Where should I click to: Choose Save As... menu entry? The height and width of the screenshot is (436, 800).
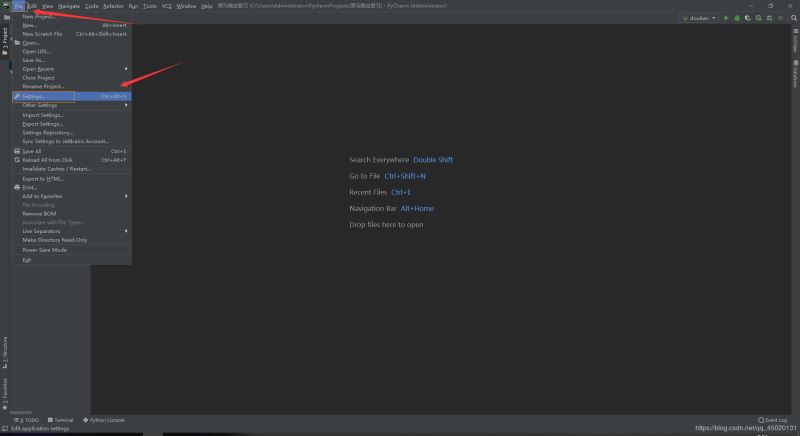pos(71,60)
